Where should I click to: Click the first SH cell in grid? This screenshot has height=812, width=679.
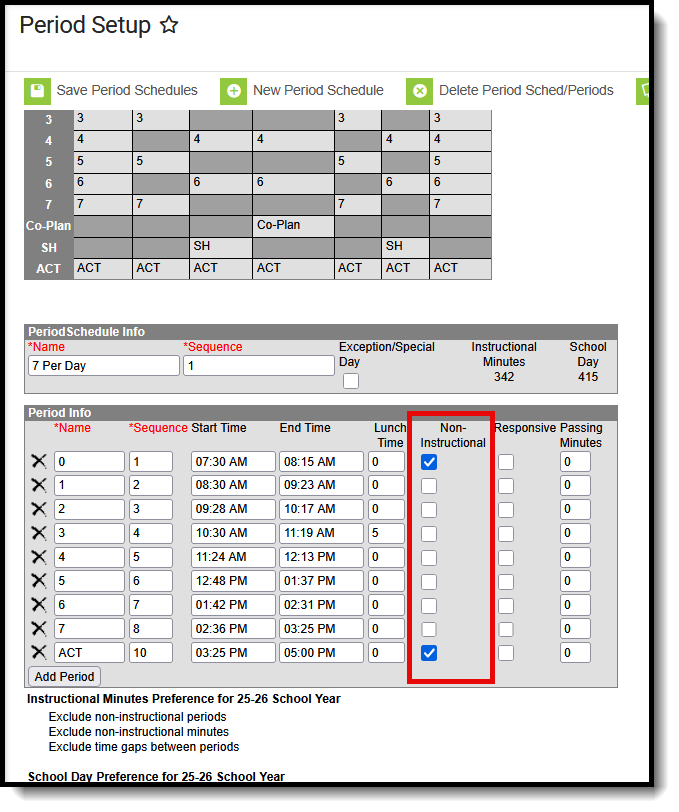[221, 248]
